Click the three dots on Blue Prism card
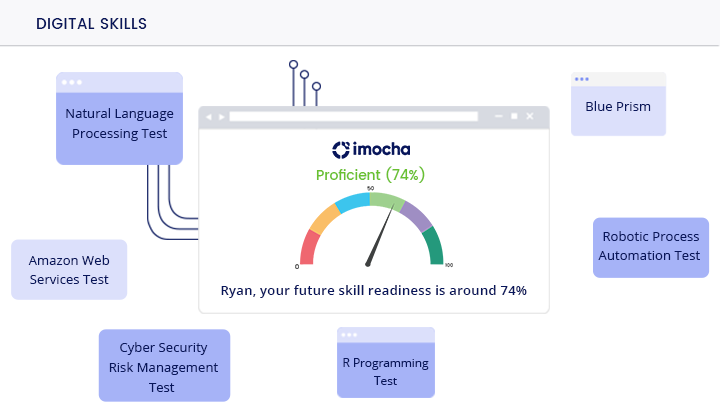Image resolution: width=720 pixels, height=420 pixels. [x=582, y=79]
